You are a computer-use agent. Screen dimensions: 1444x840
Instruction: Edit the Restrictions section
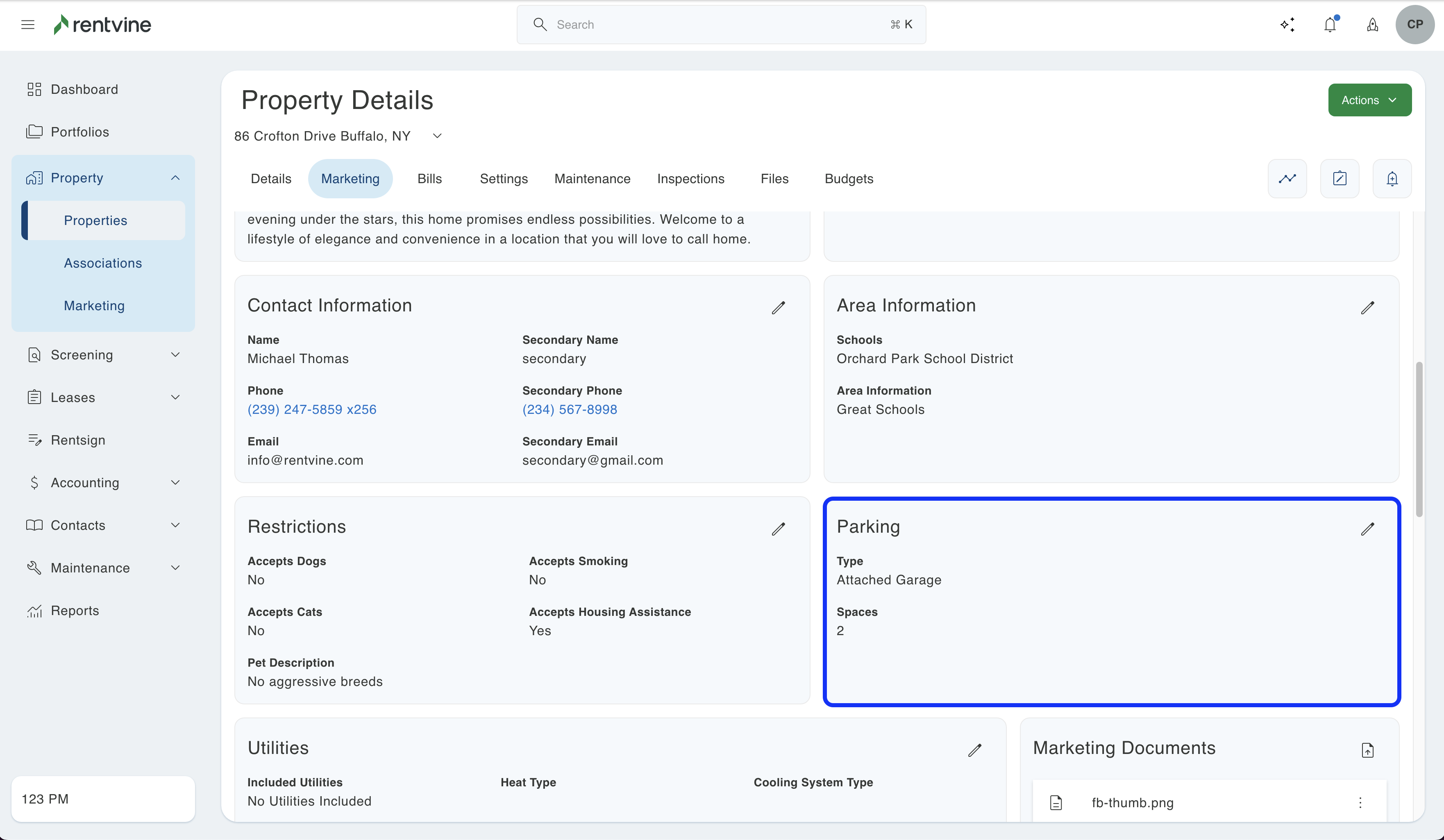tap(778, 529)
